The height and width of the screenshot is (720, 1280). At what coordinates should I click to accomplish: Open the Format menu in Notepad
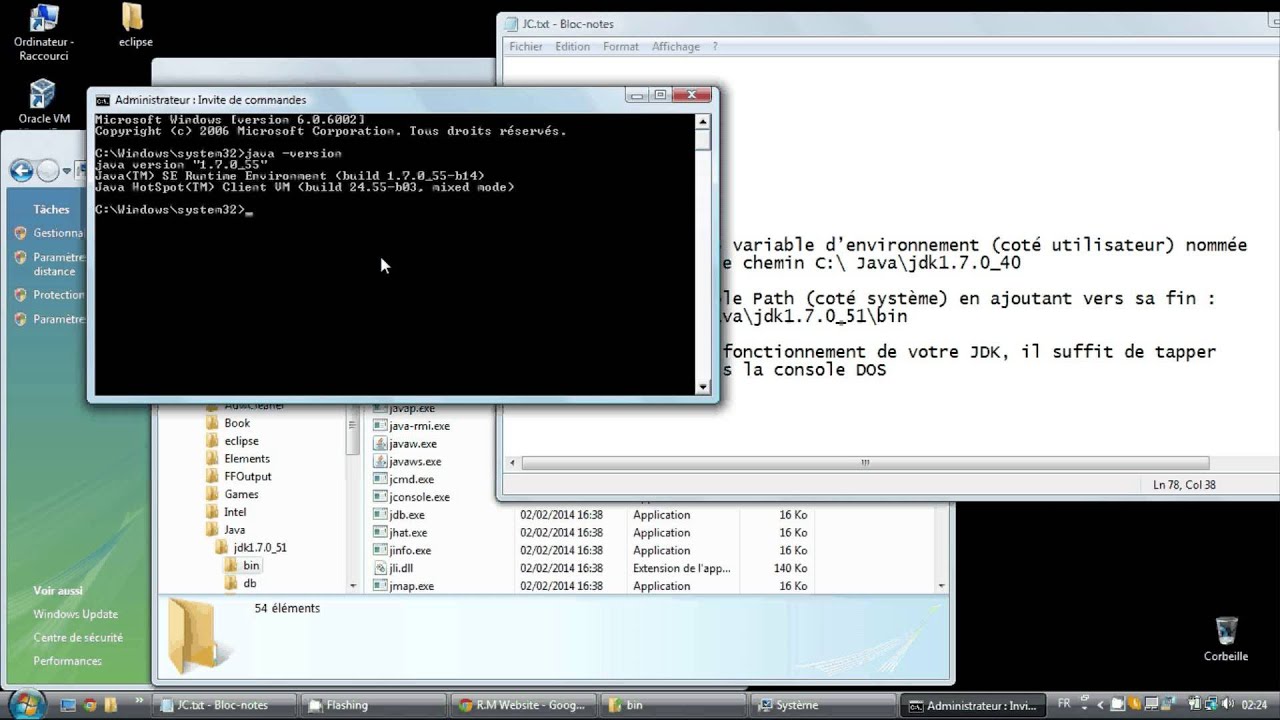point(621,46)
